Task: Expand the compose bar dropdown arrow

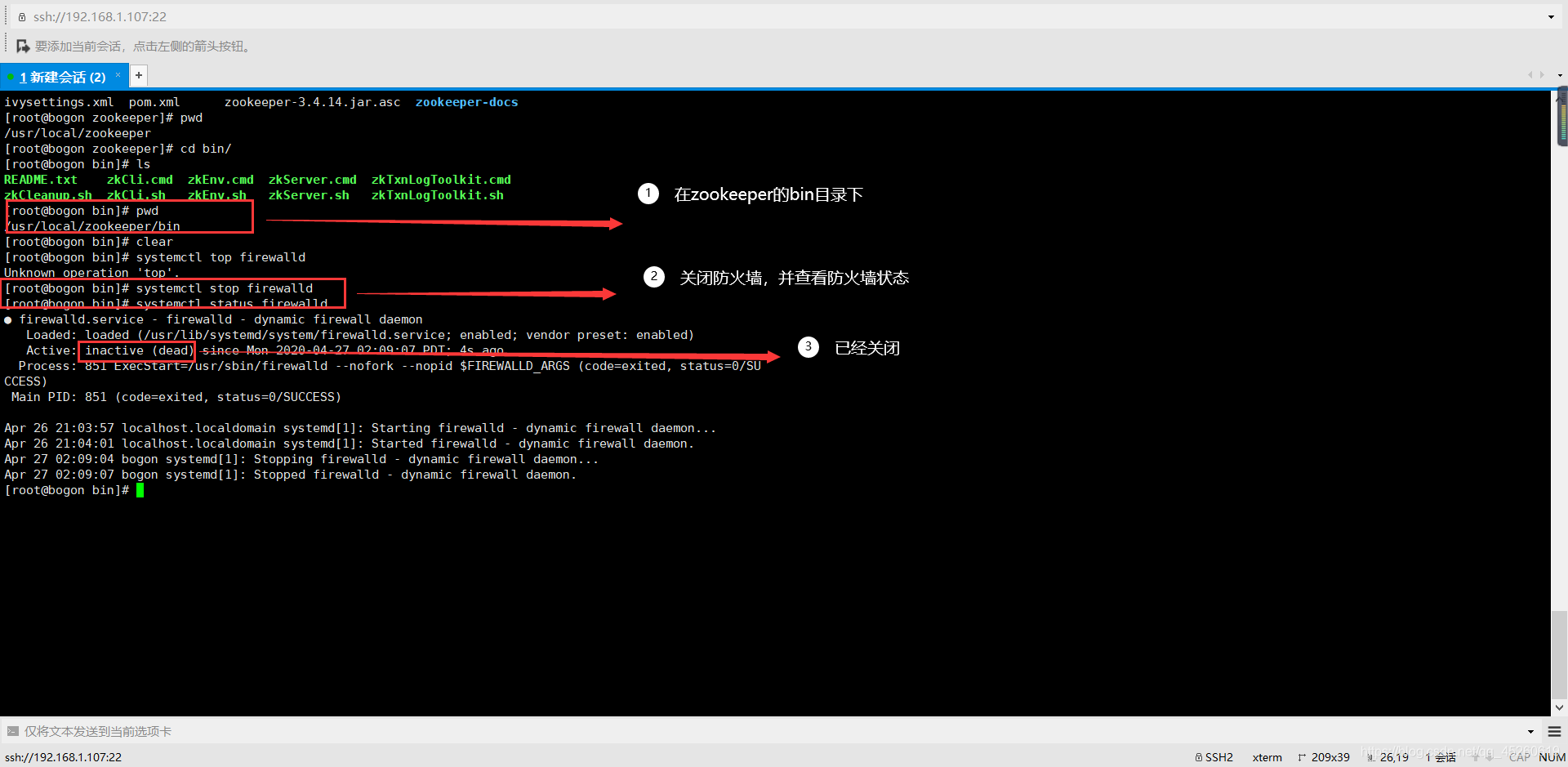Action: [x=1530, y=731]
